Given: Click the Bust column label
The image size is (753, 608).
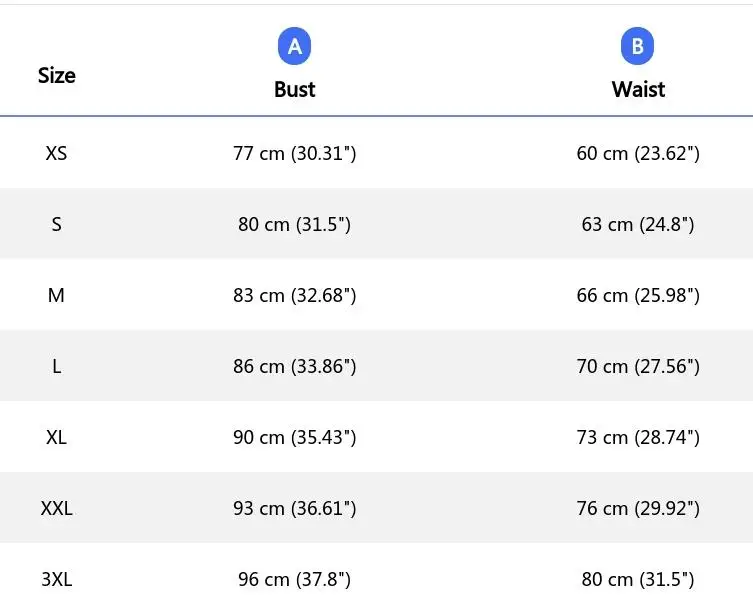Looking at the screenshot, I should [294, 89].
